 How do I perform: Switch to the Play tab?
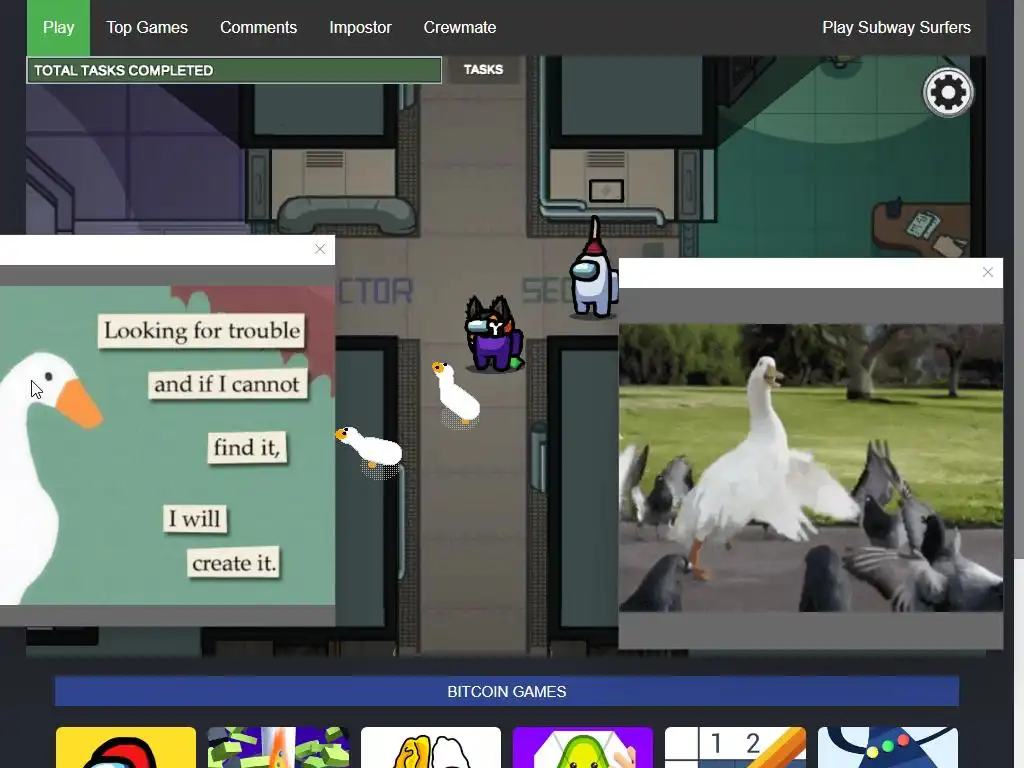point(58,27)
